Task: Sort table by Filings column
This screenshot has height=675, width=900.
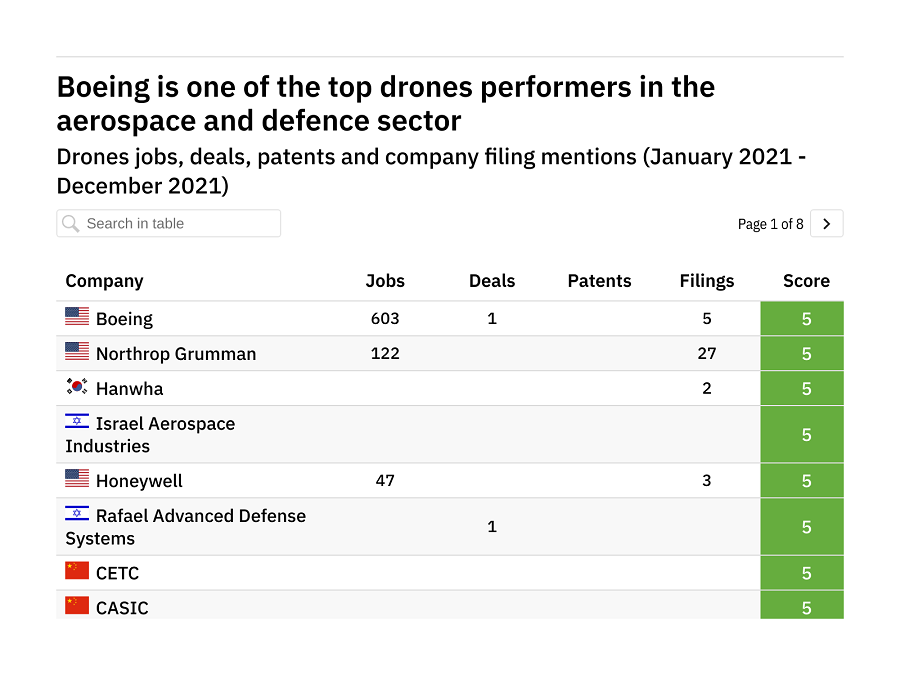Action: [x=706, y=281]
